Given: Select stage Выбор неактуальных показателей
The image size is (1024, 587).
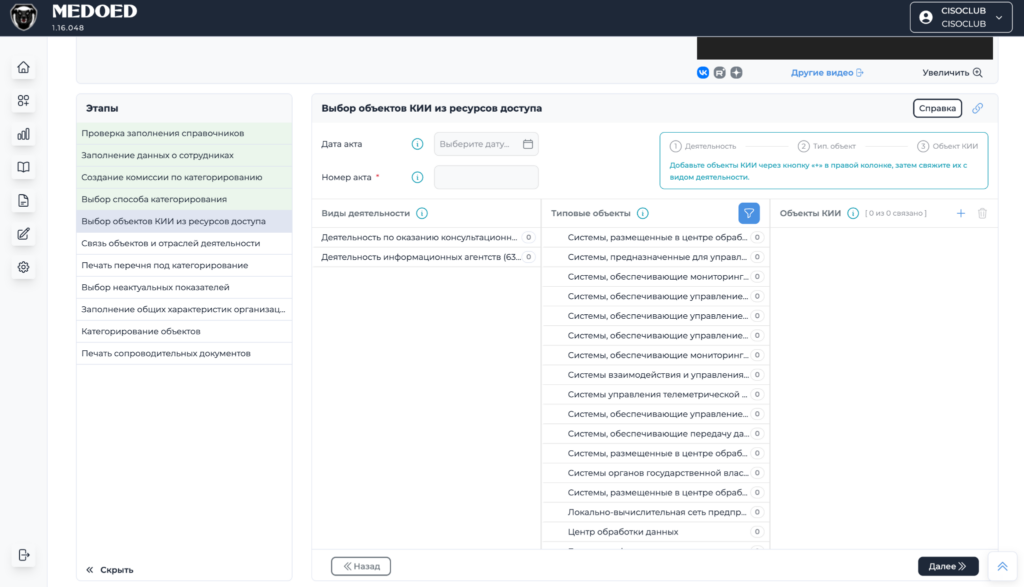Looking at the screenshot, I should click(184, 287).
